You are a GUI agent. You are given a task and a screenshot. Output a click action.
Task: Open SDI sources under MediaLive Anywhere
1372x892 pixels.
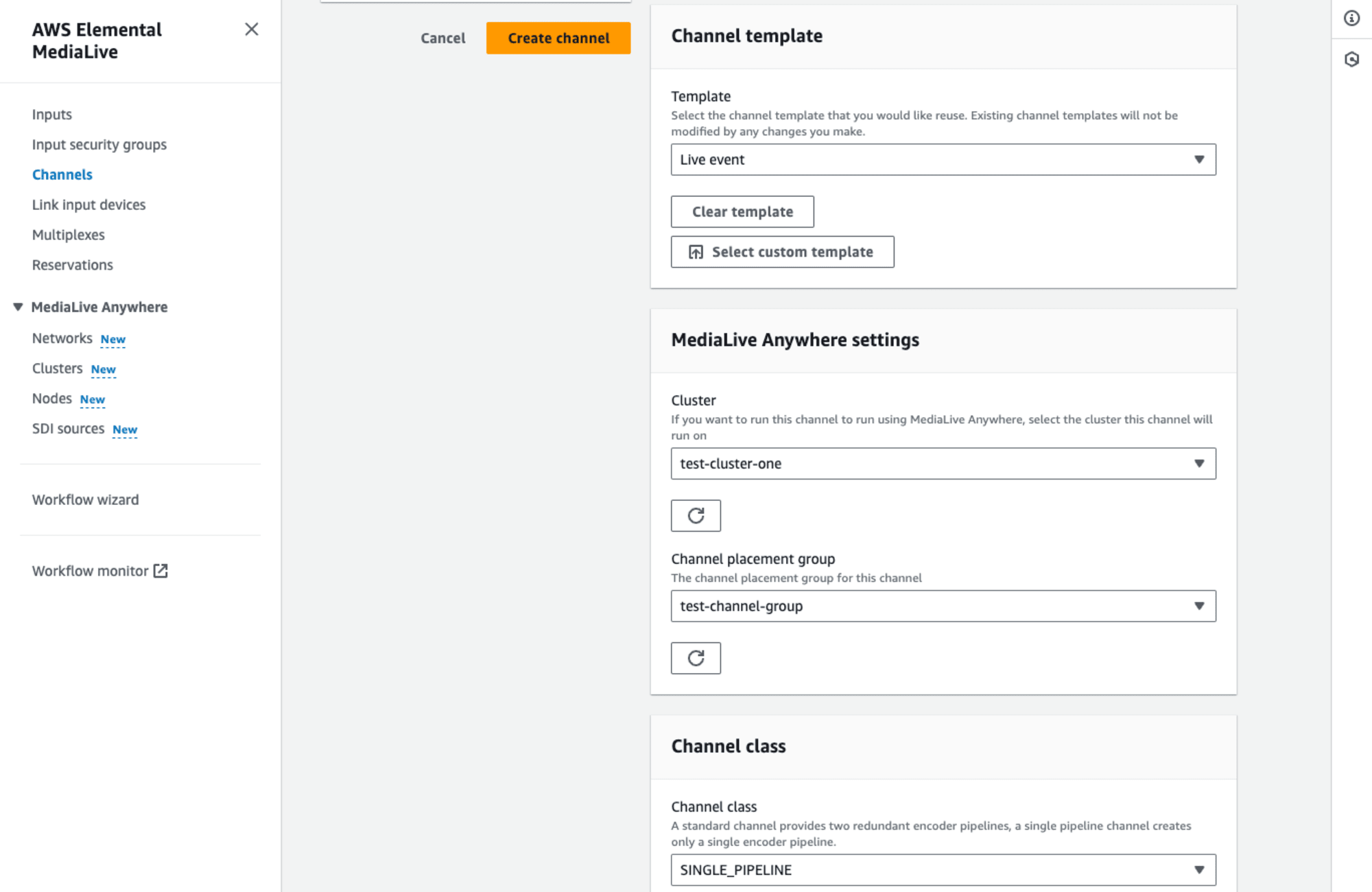tap(69, 429)
